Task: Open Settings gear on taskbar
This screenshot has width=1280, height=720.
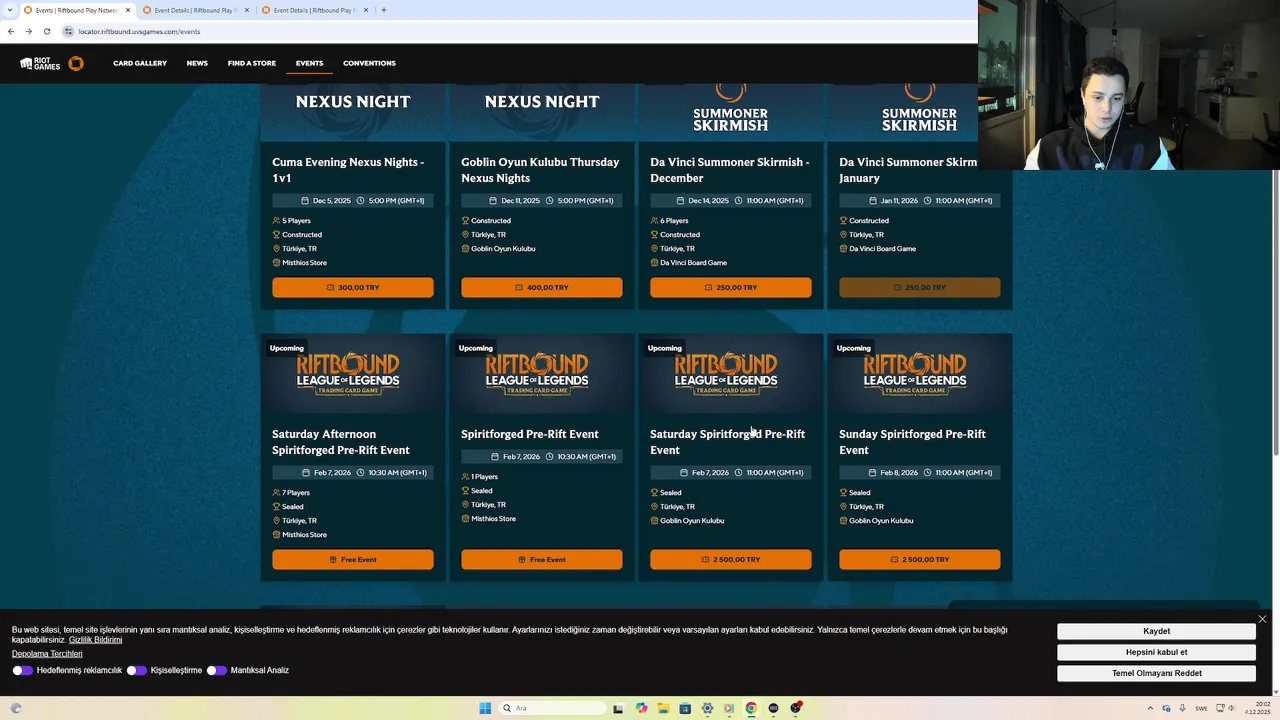Action: [707, 708]
